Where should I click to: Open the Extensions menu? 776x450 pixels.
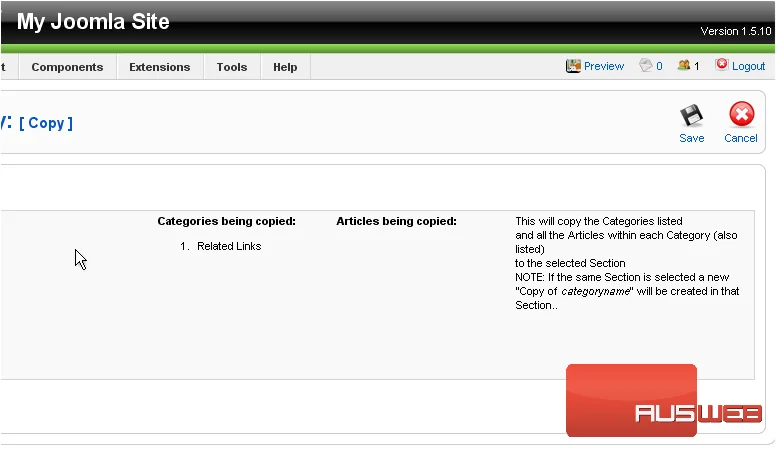159,67
